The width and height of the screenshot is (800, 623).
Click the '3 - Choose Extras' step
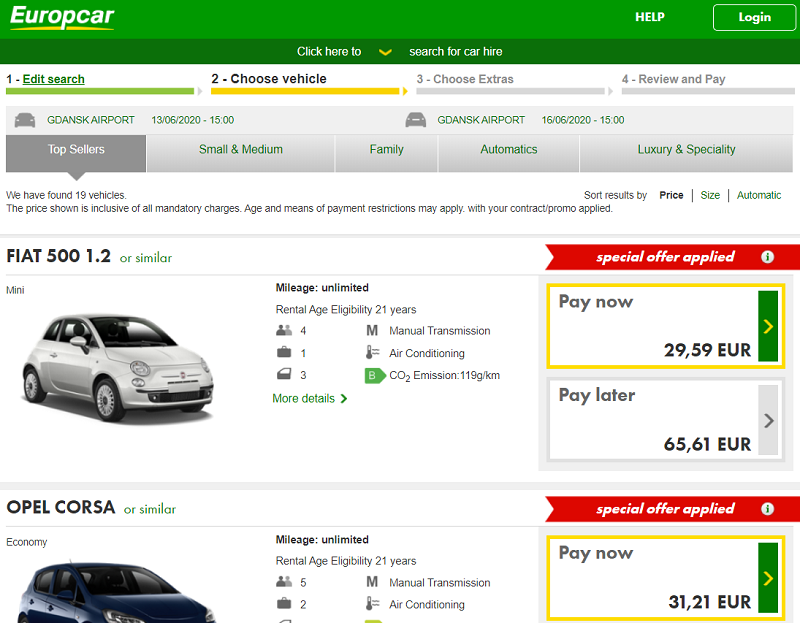click(465, 79)
